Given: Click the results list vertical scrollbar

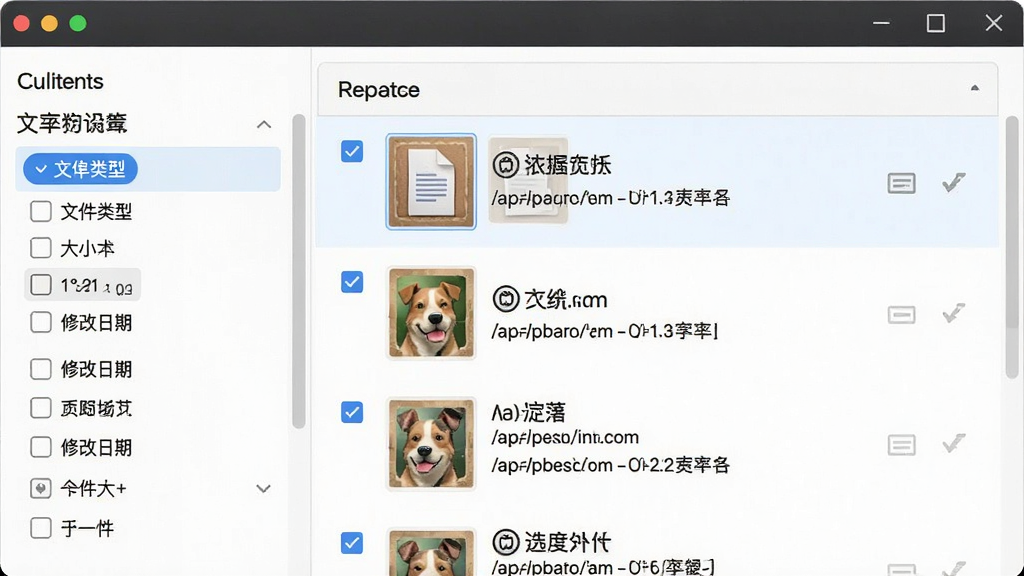Looking at the screenshot, I should pos(1012,247).
